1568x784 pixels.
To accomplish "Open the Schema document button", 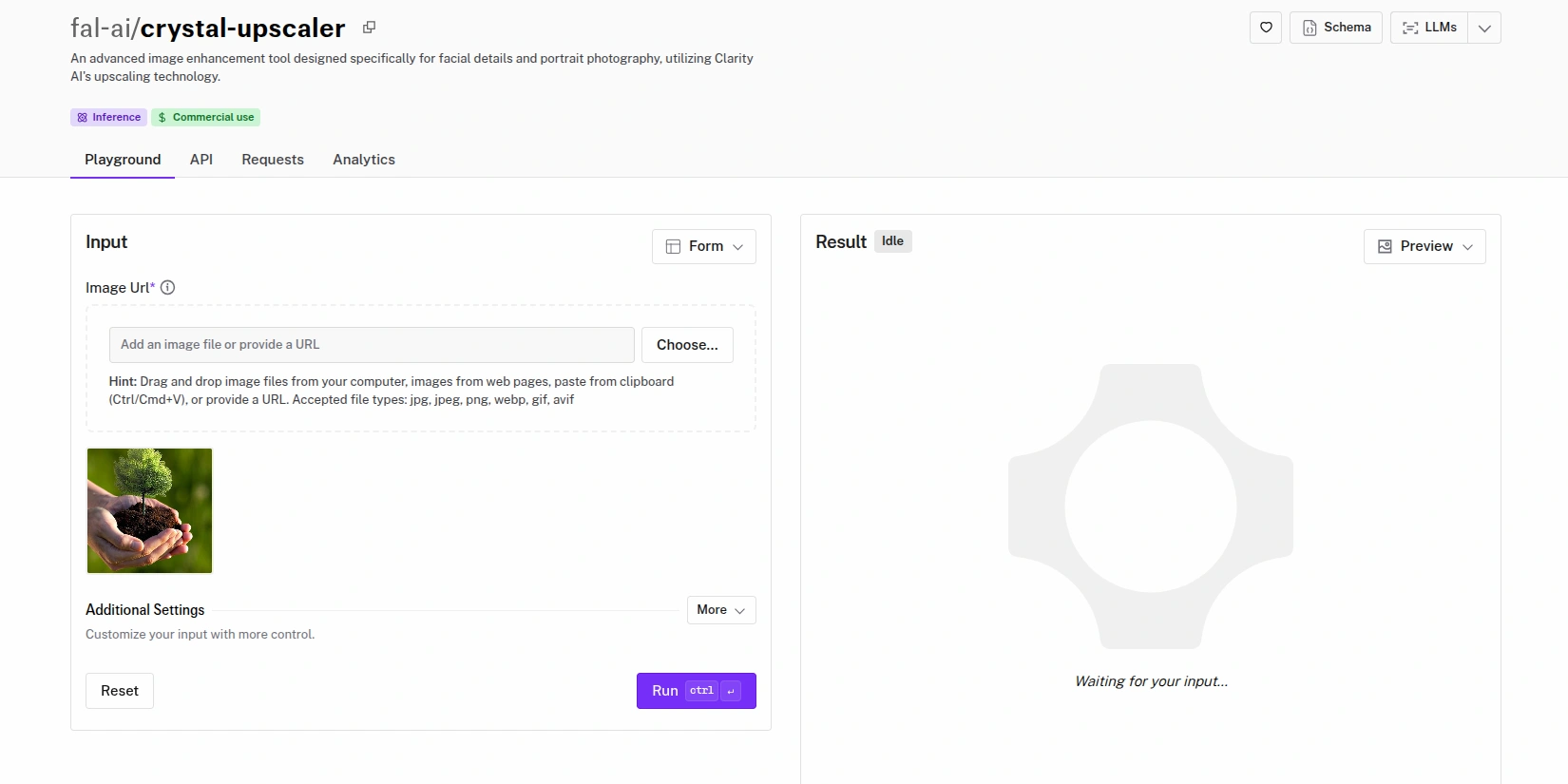I will coord(1335,28).
